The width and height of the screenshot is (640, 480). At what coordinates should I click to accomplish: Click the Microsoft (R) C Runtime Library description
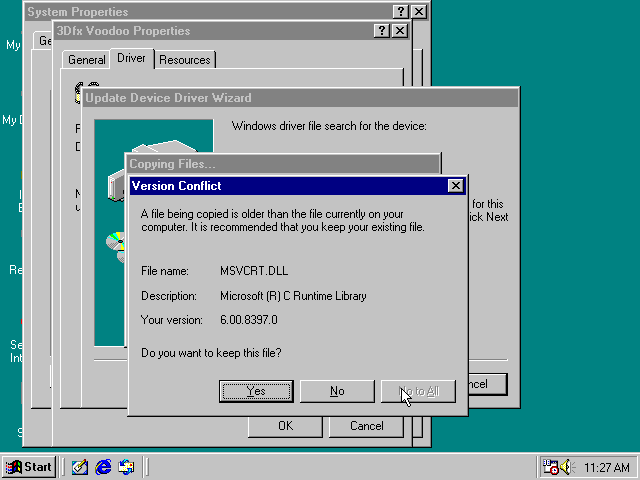[x=293, y=296]
